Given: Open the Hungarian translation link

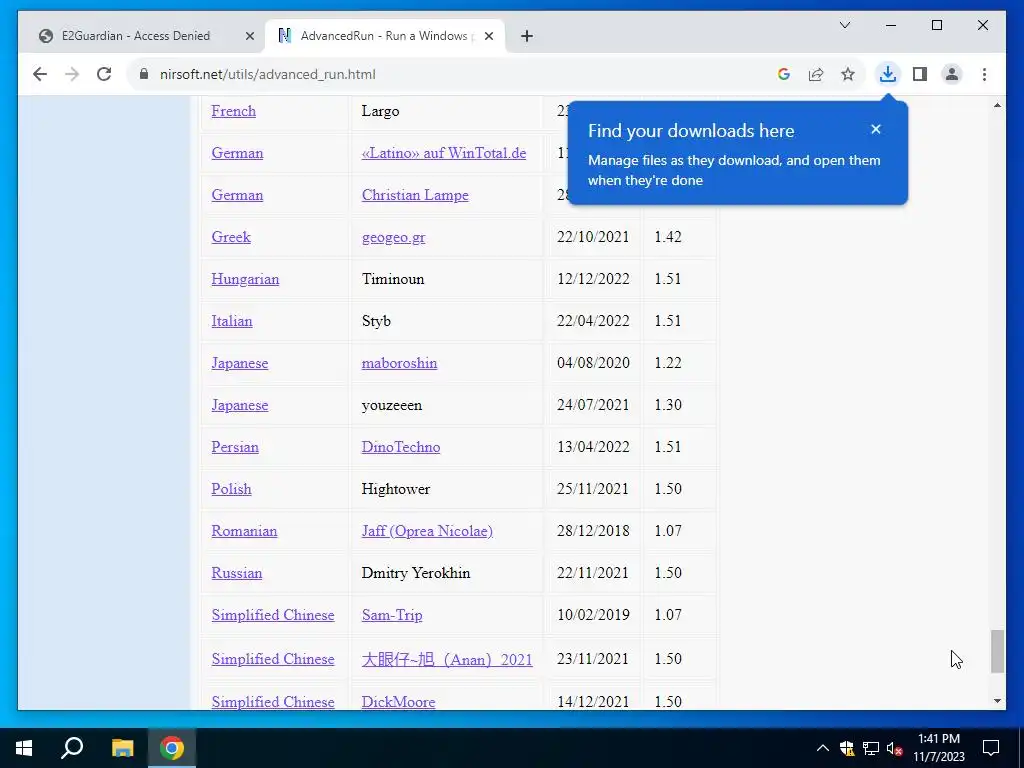Looking at the screenshot, I should [x=245, y=279].
